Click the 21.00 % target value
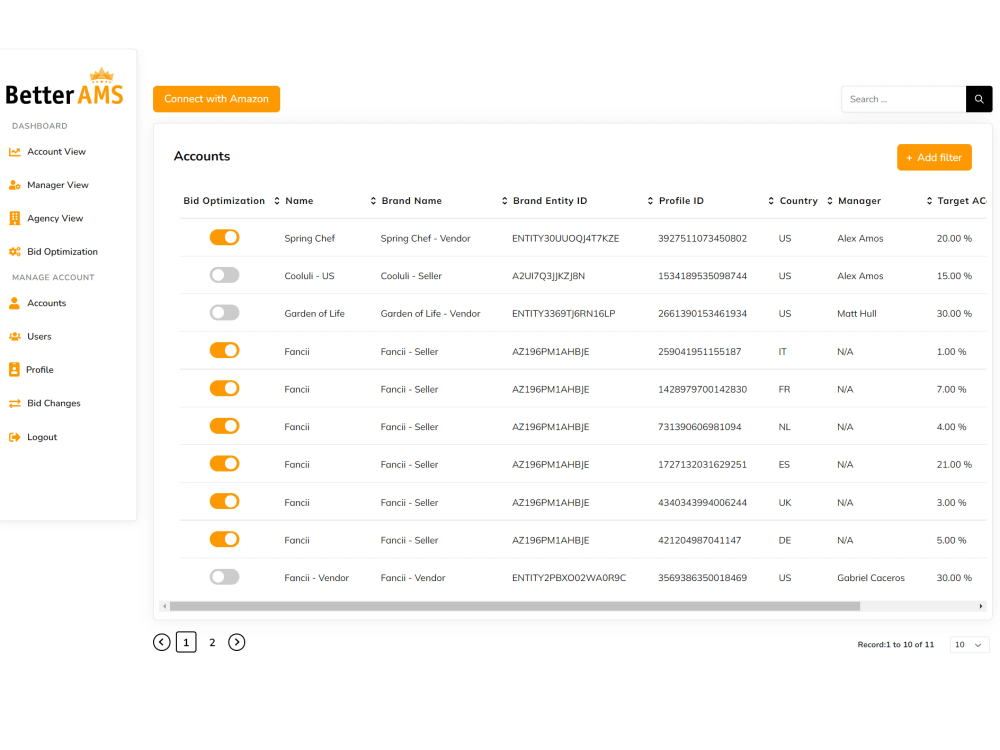 click(954, 465)
